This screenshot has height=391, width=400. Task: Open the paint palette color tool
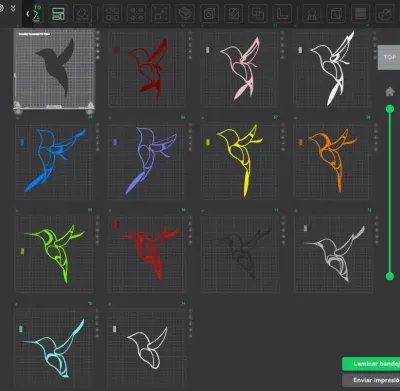tap(385, 14)
